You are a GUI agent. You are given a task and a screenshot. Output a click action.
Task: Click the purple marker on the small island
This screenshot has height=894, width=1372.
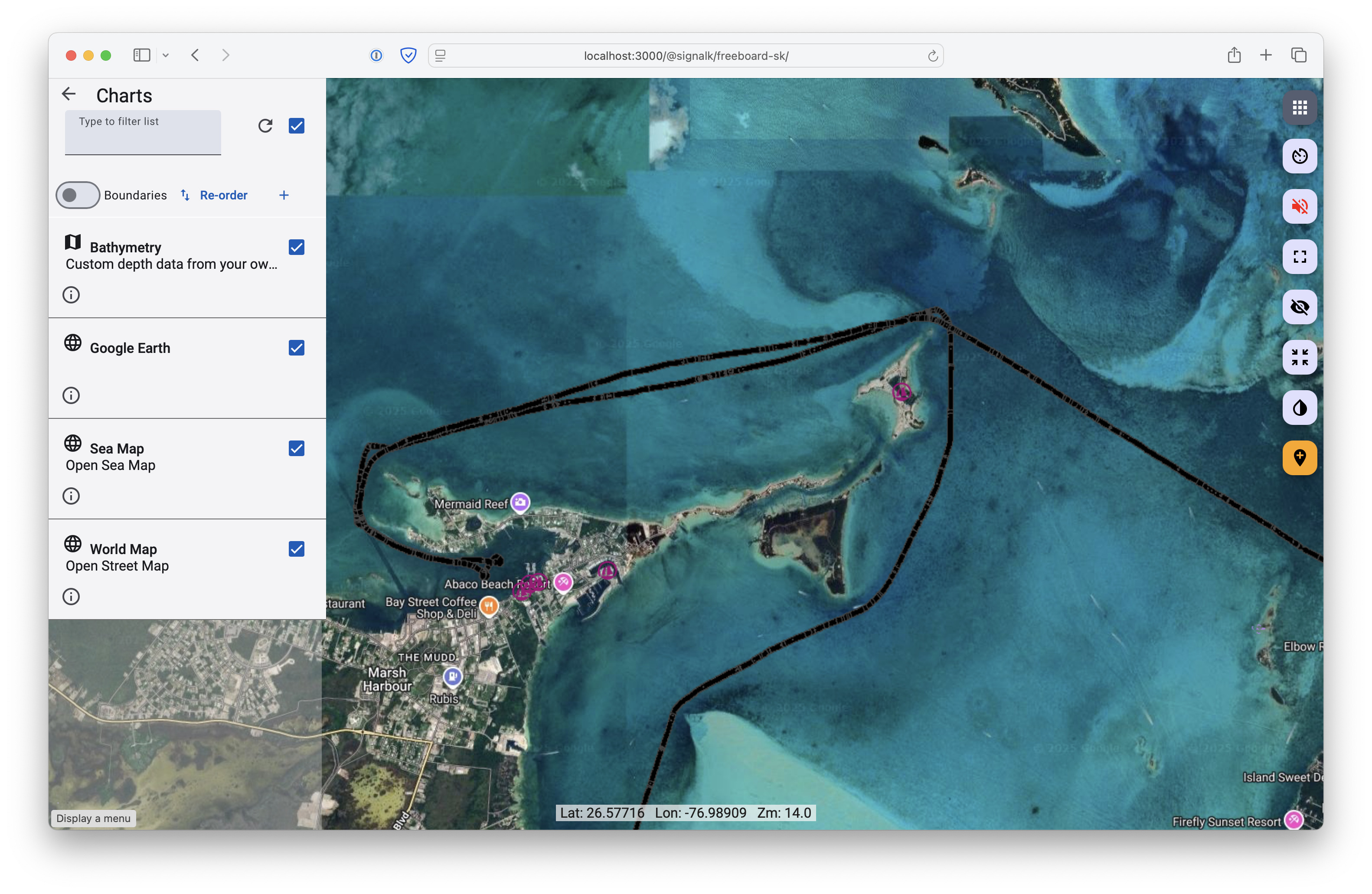point(902,392)
